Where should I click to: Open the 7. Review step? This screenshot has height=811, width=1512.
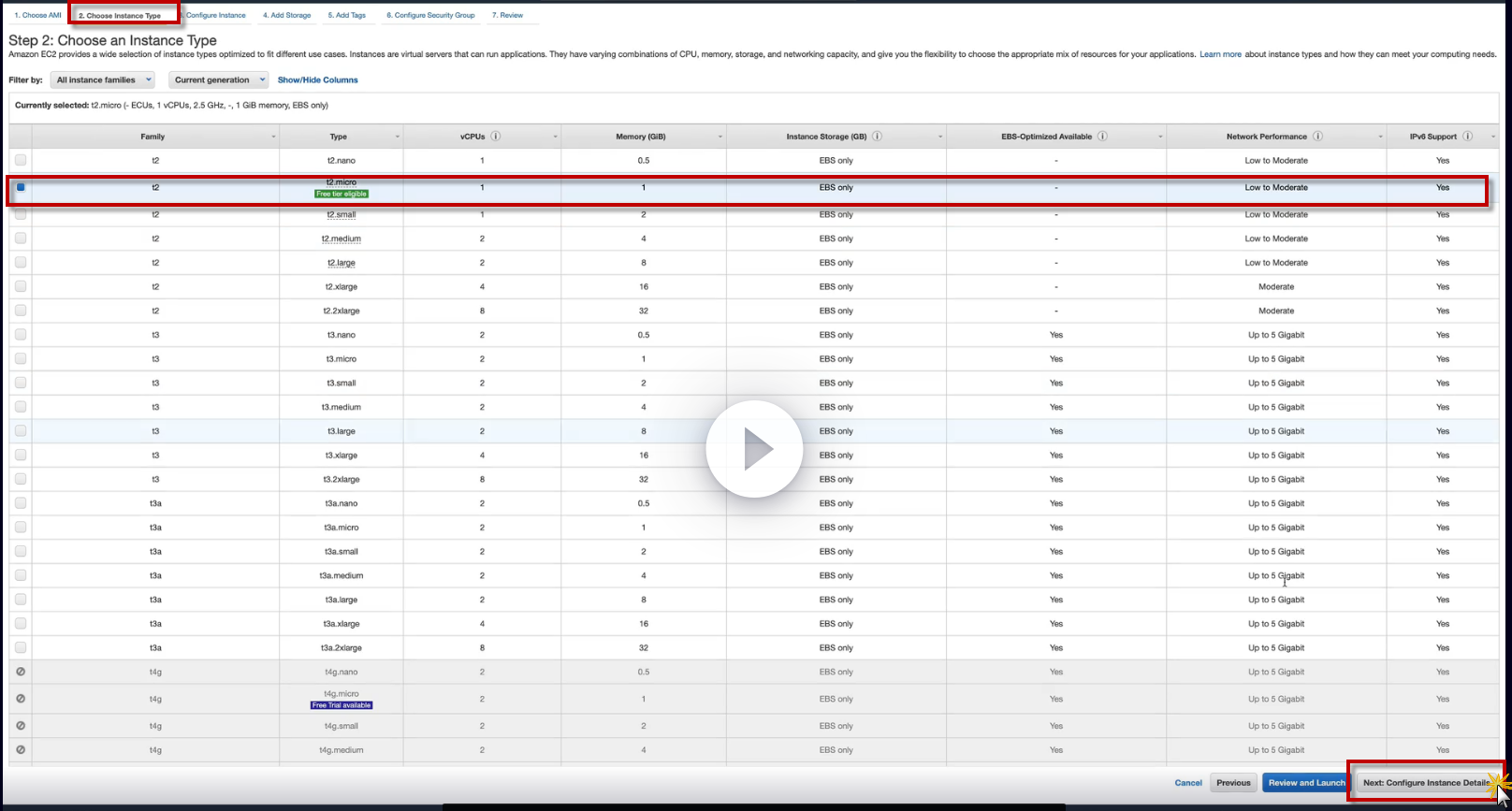point(508,15)
